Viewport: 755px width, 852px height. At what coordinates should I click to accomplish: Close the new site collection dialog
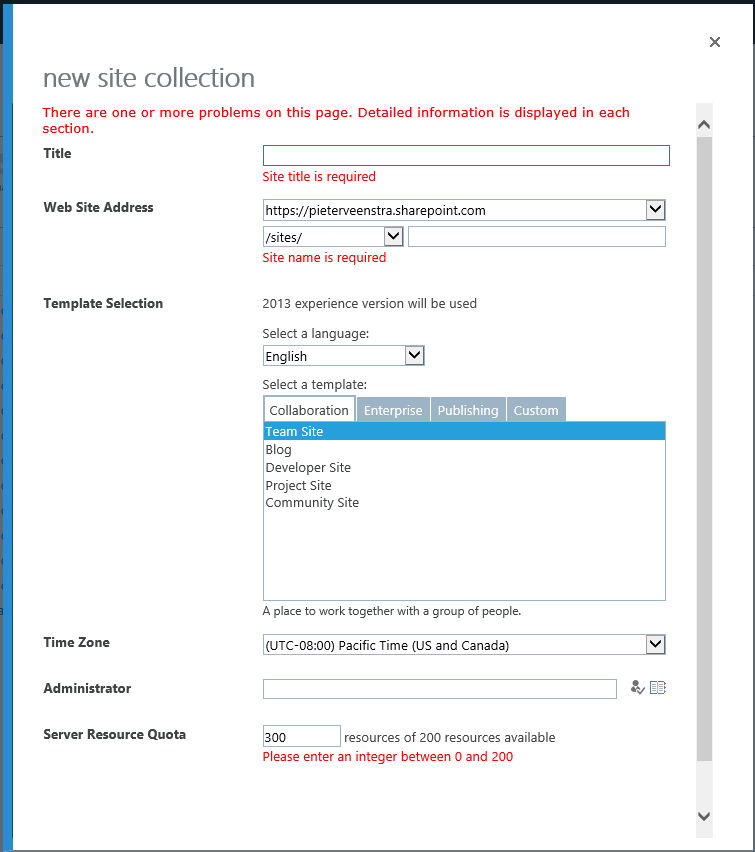click(715, 42)
